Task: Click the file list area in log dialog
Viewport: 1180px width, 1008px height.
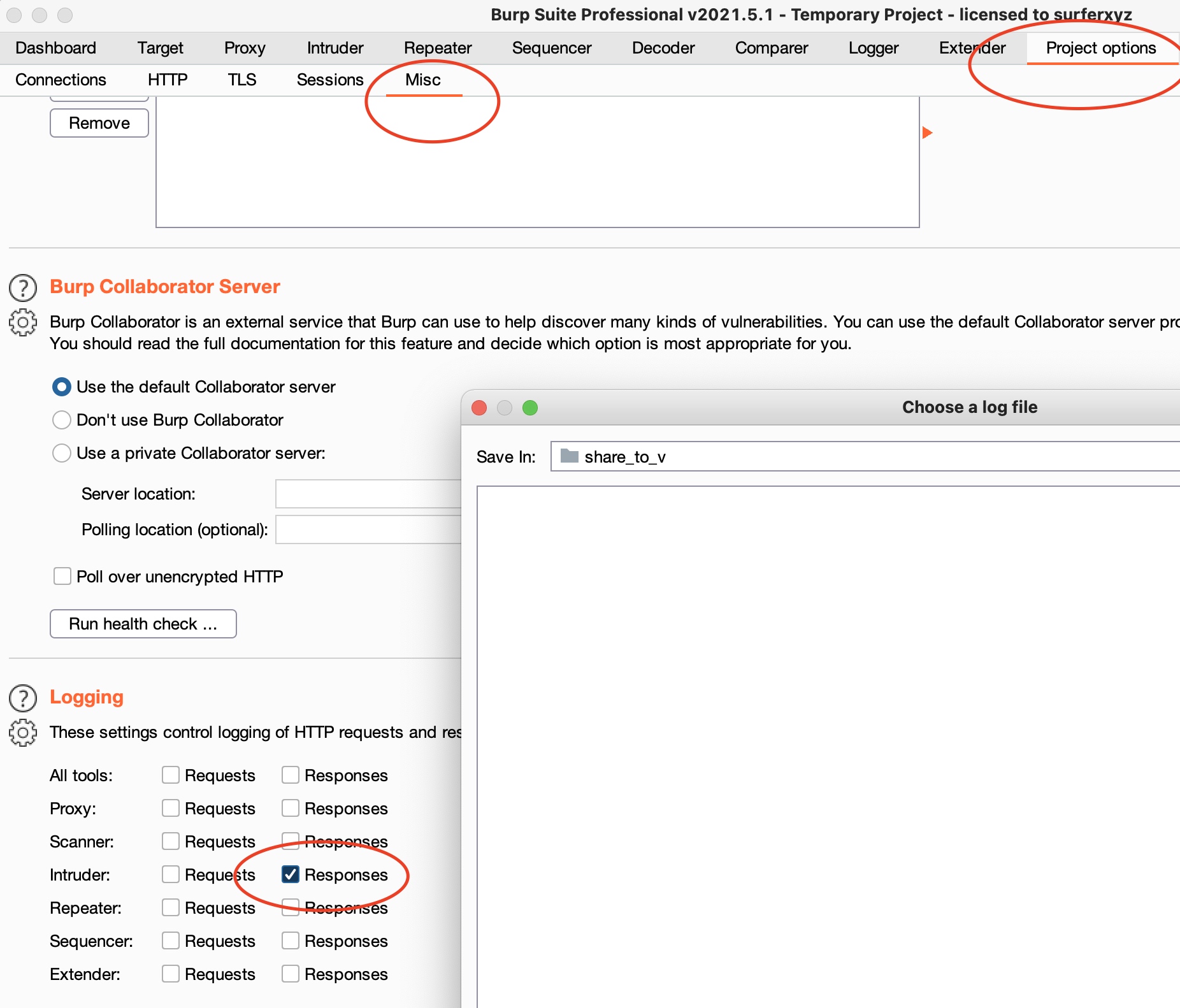Action: point(828,745)
